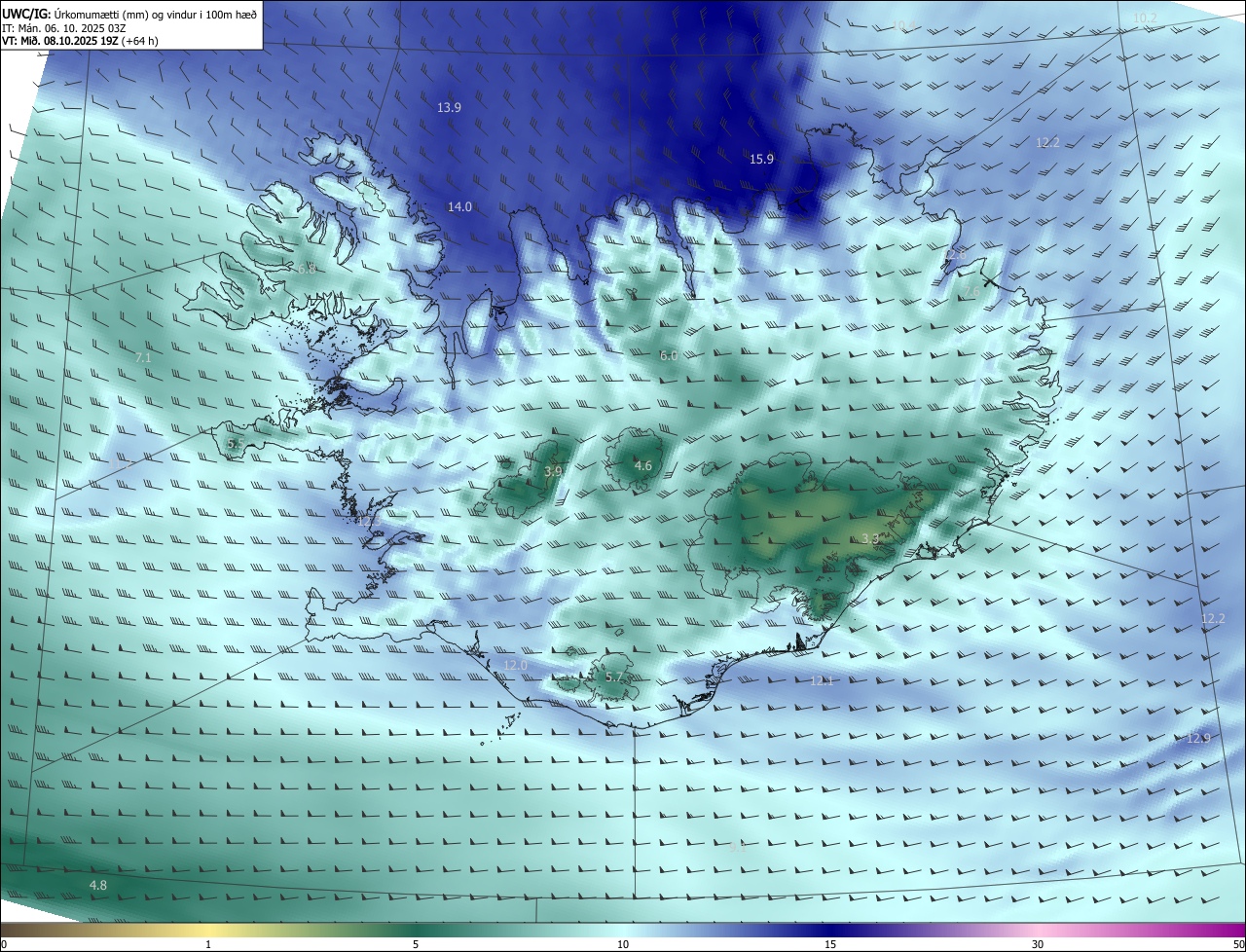Click the 10.2 value label
1246x952 pixels.
coord(1145,18)
